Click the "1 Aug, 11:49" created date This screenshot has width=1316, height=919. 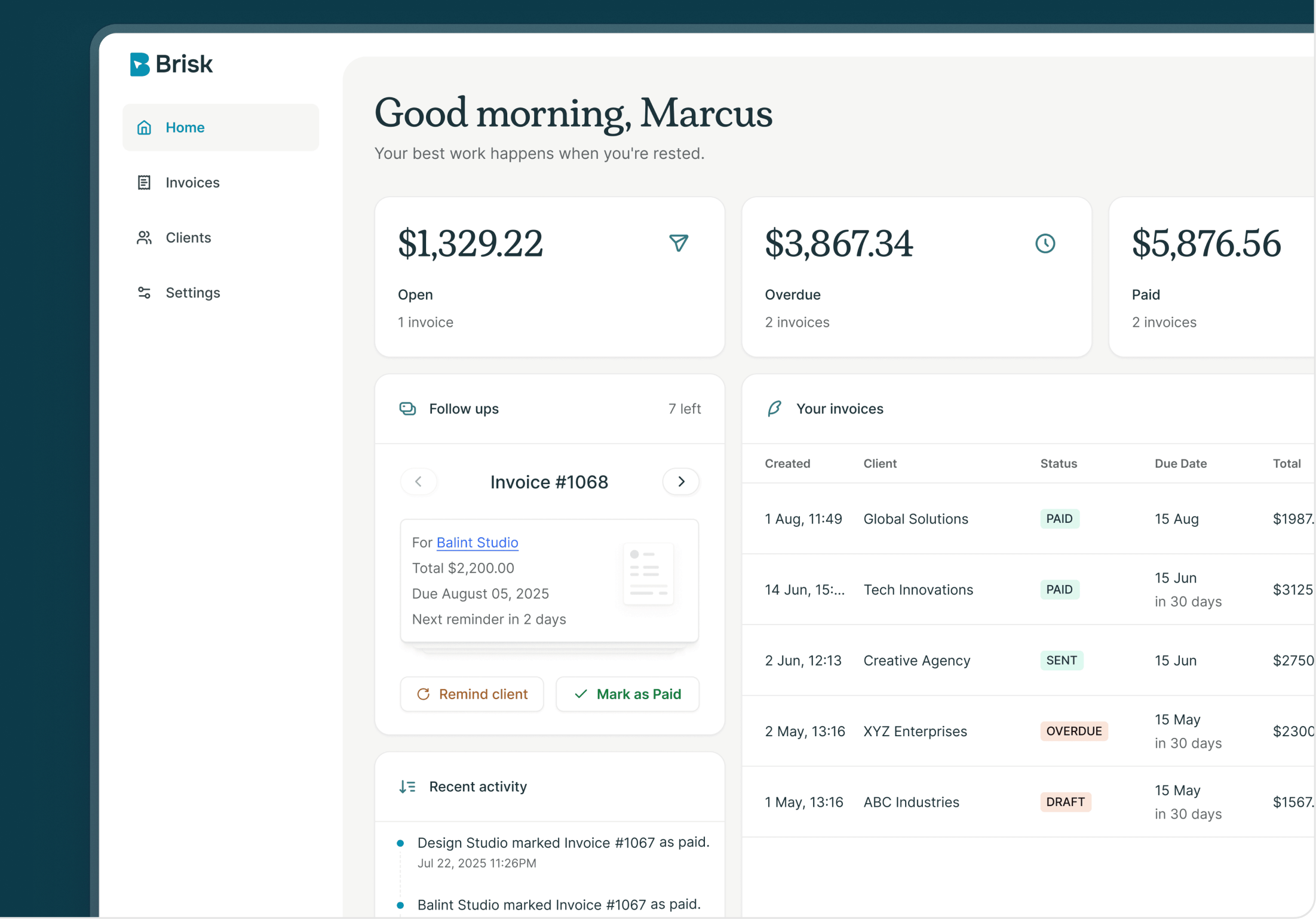pyautogui.click(x=803, y=519)
